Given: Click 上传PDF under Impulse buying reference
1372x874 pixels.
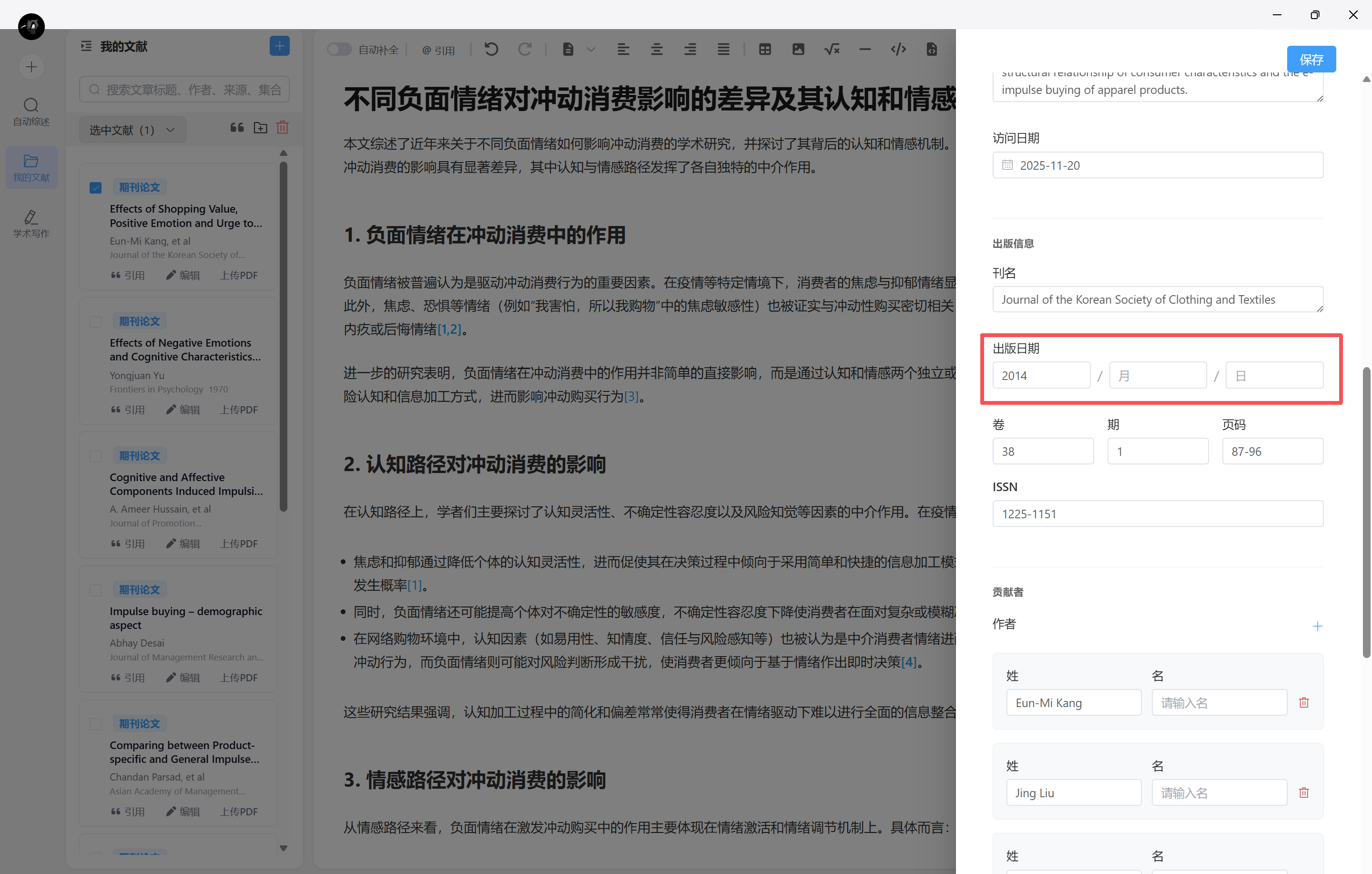Looking at the screenshot, I should coord(239,677).
